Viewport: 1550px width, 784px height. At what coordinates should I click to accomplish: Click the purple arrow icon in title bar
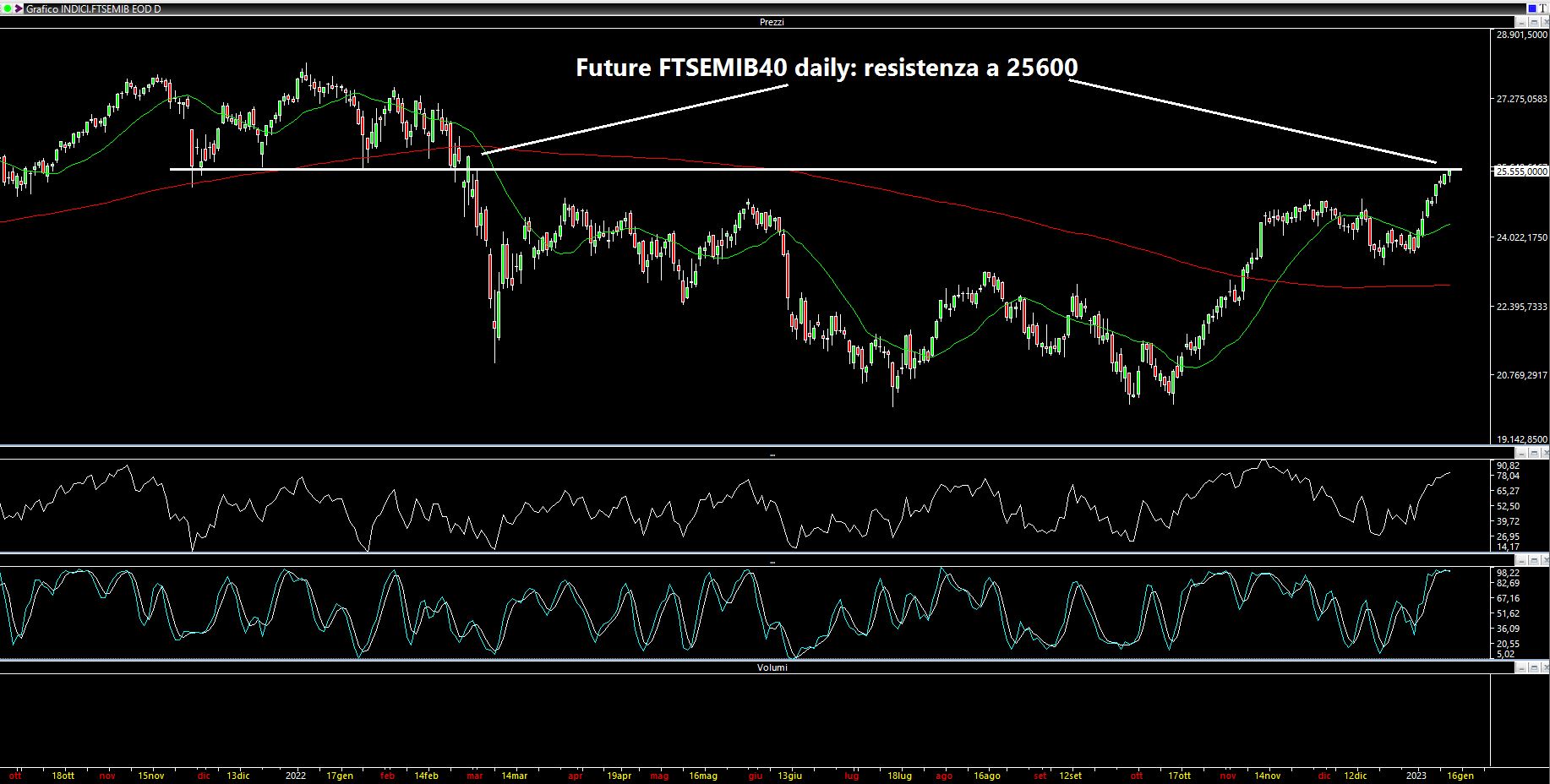19,8
